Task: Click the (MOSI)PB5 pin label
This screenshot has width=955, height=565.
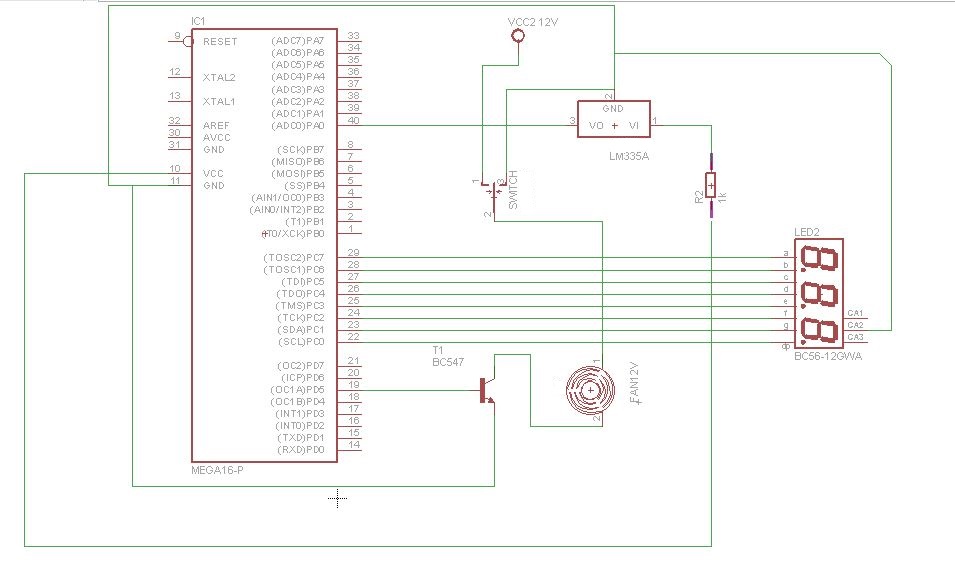Action: 298,174
